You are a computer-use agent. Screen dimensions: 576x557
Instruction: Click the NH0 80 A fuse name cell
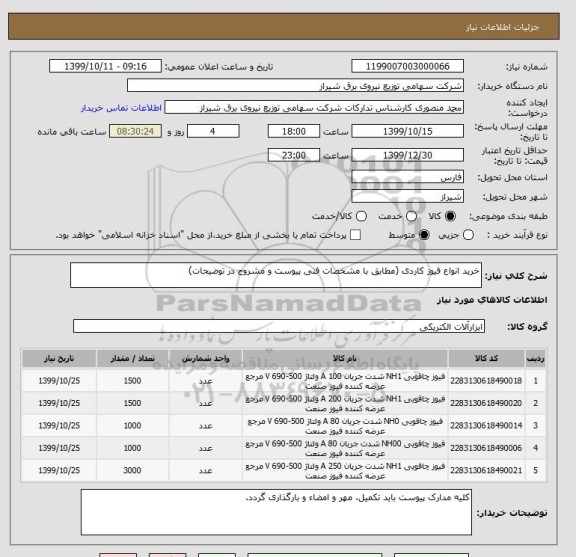tap(345, 426)
